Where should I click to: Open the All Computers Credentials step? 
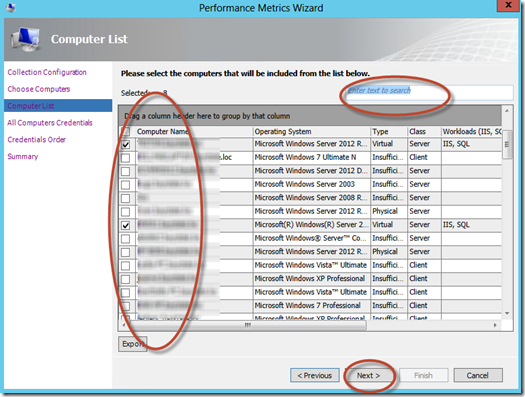pos(50,123)
